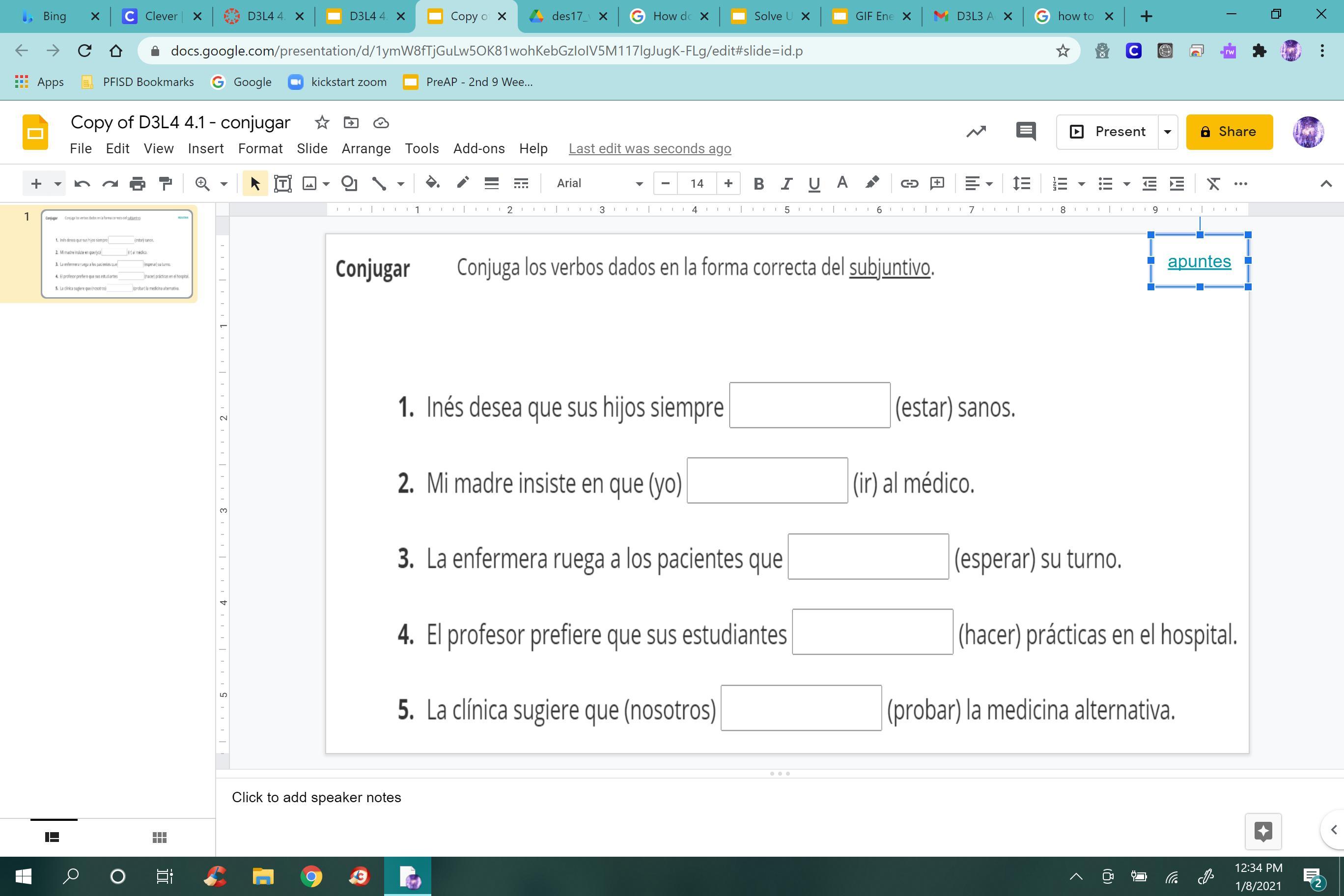1344x896 pixels.
Task: Click the border weight icon
Action: (491, 183)
